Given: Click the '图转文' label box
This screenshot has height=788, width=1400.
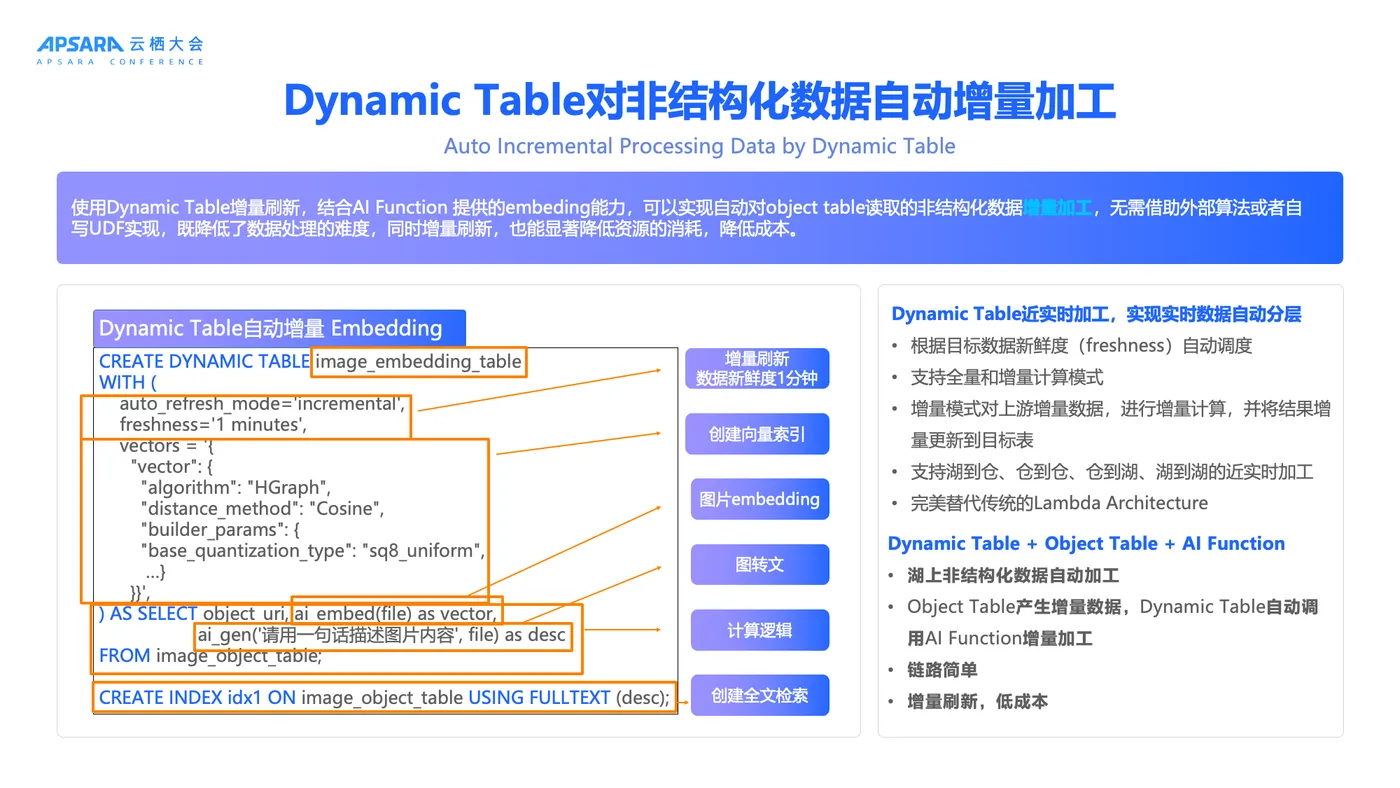Looking at the screenshot, I should 759,565.
